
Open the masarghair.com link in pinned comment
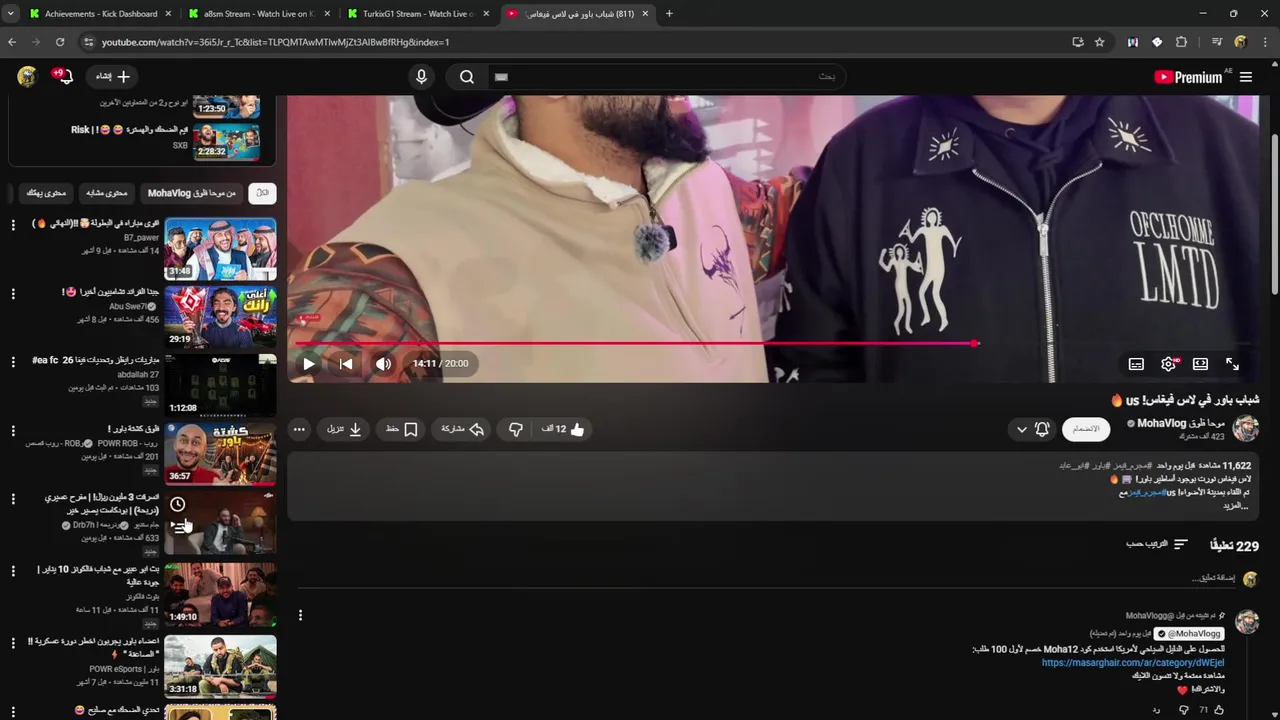1132,662
